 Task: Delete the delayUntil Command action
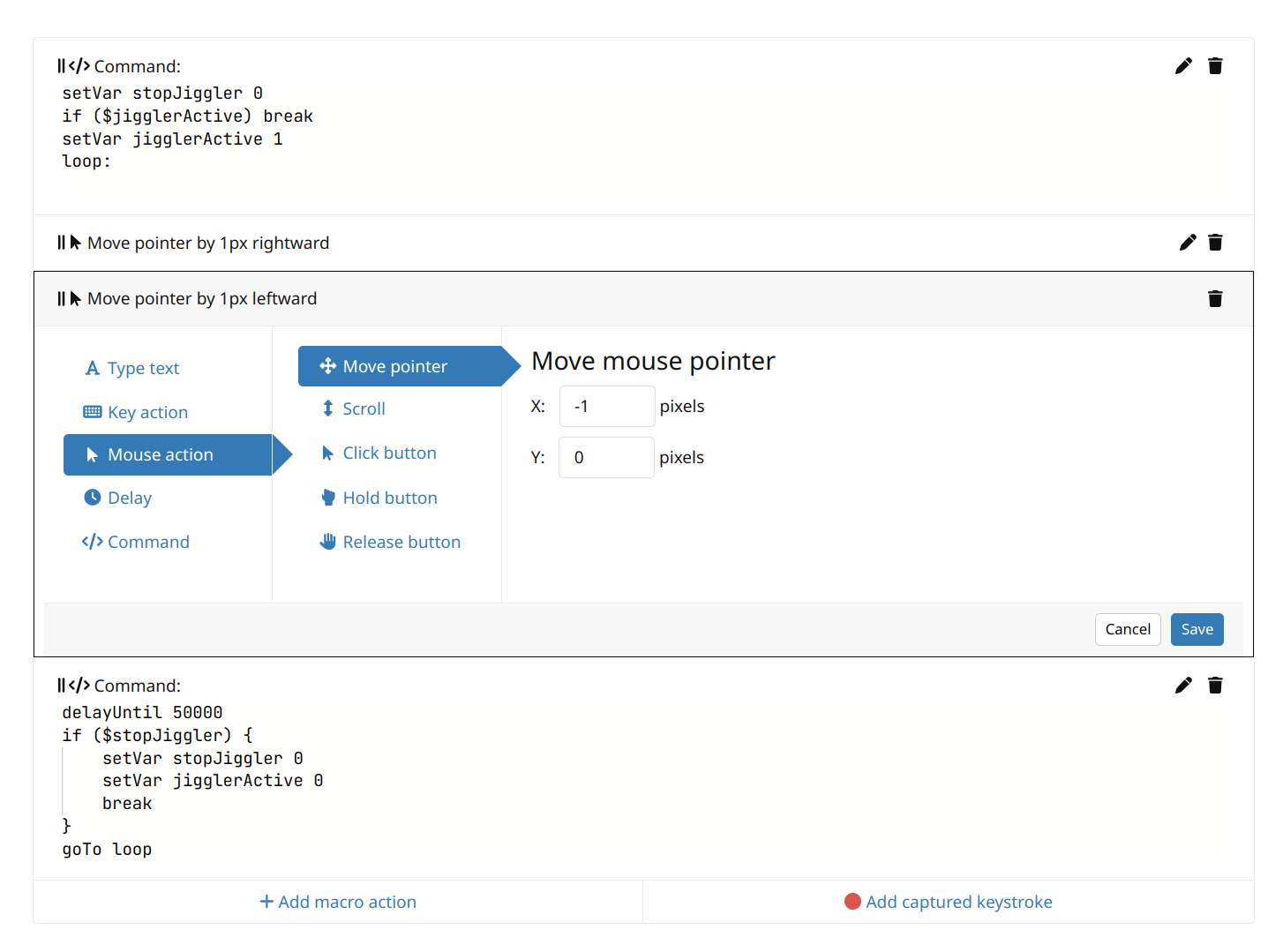point(1215,686)
